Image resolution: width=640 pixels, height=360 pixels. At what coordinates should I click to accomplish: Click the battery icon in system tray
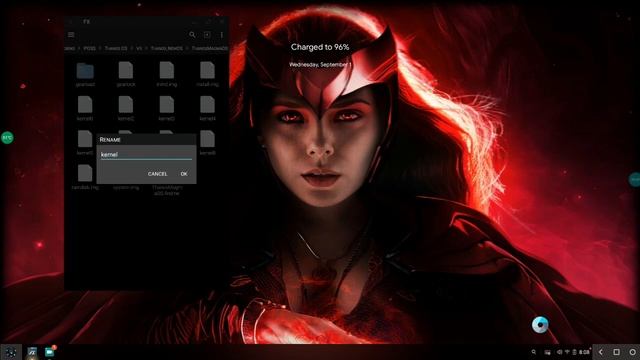coord(574,352)
